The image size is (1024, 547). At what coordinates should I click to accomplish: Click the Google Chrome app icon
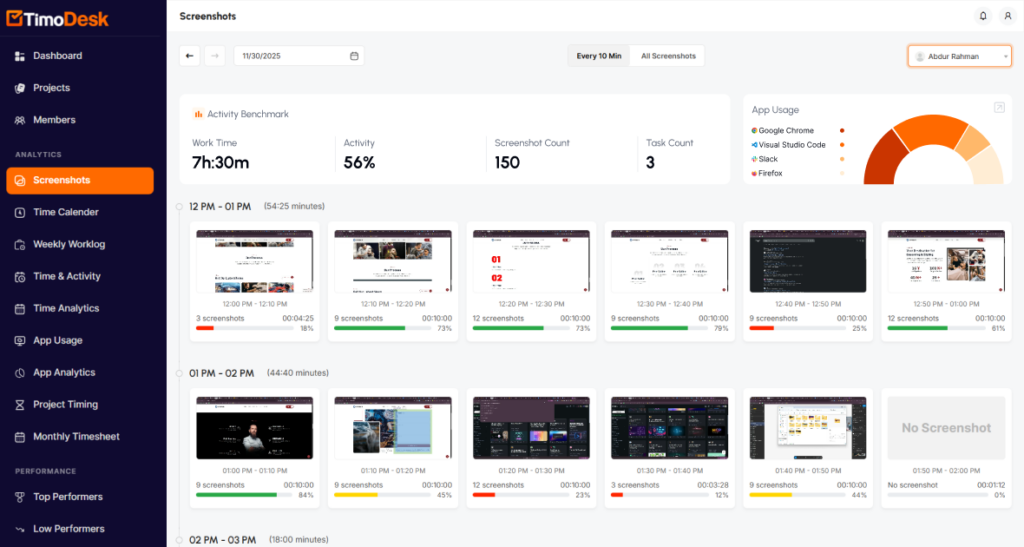click(754, 131)
